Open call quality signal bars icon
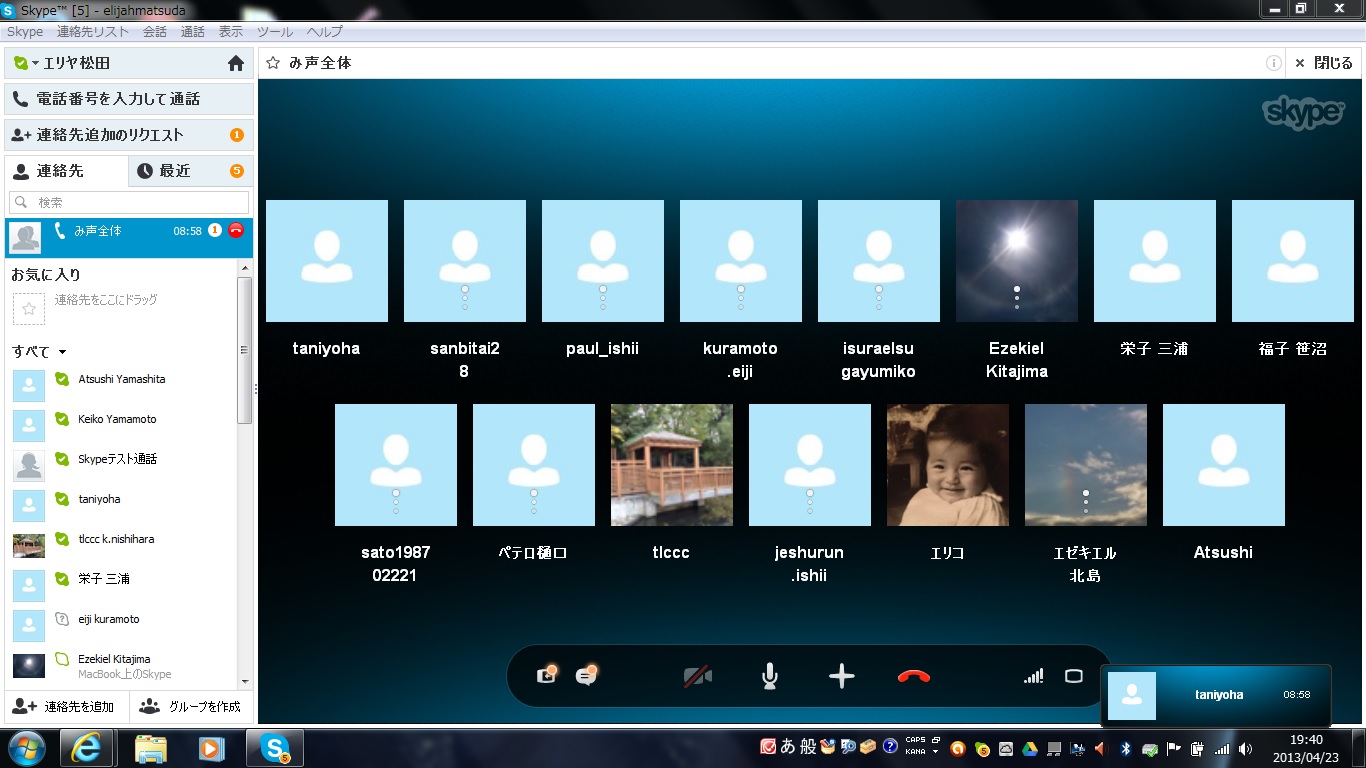 tap(1033, 677)
